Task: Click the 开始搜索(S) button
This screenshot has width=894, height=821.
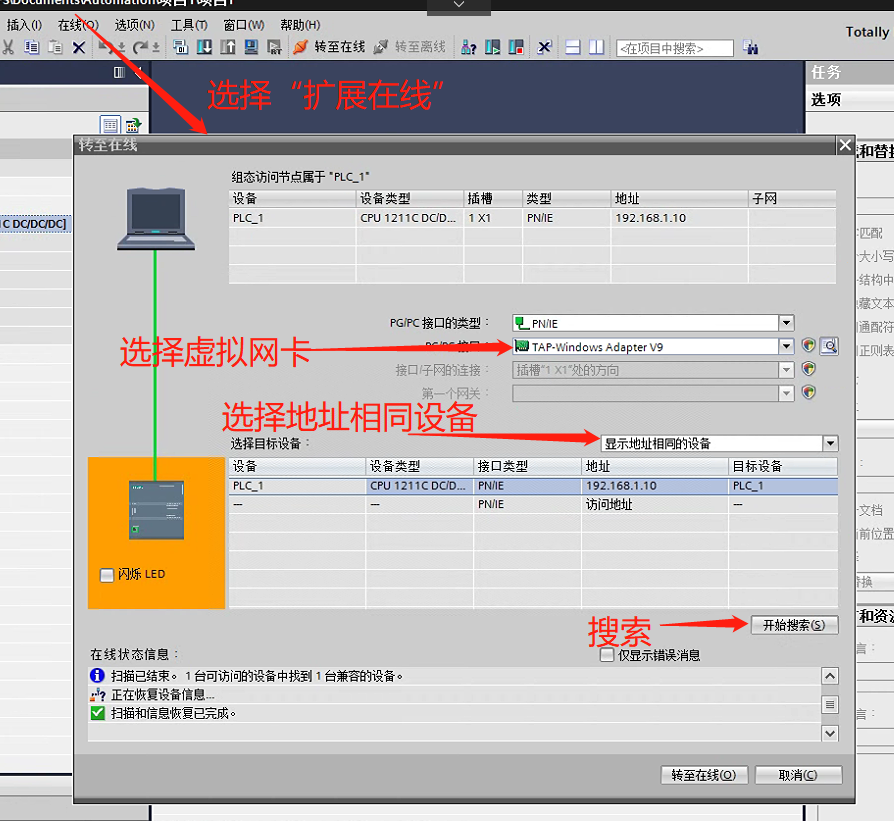Action: pos(793,625)
